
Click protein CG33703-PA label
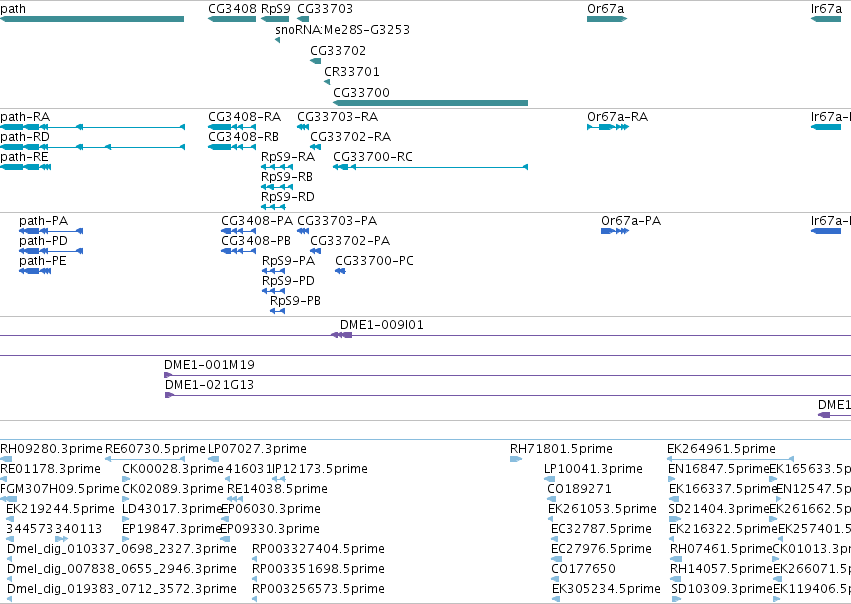(x=337, y=221)
